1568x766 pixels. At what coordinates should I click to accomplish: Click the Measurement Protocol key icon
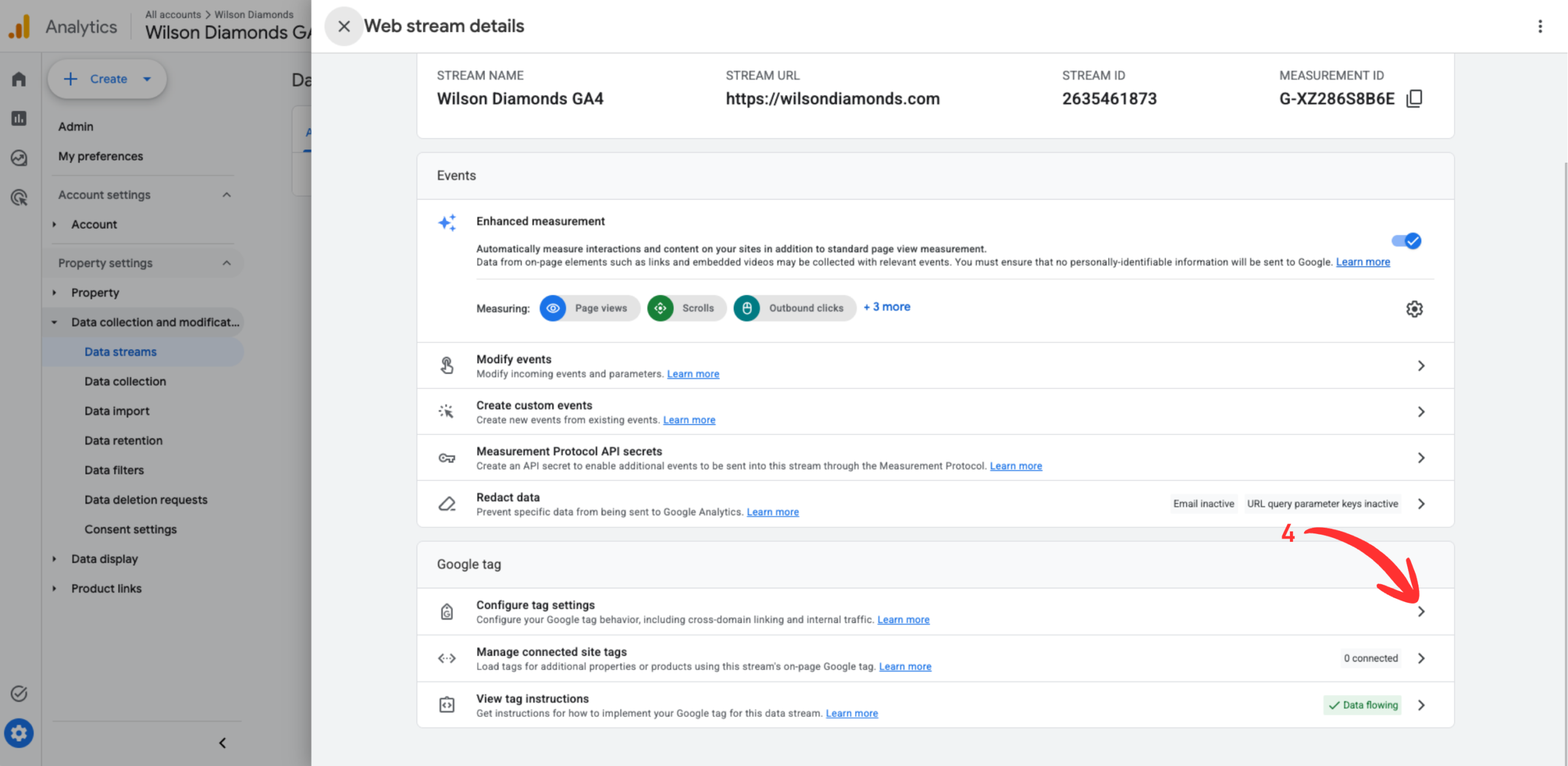click(x=447, y=458)
